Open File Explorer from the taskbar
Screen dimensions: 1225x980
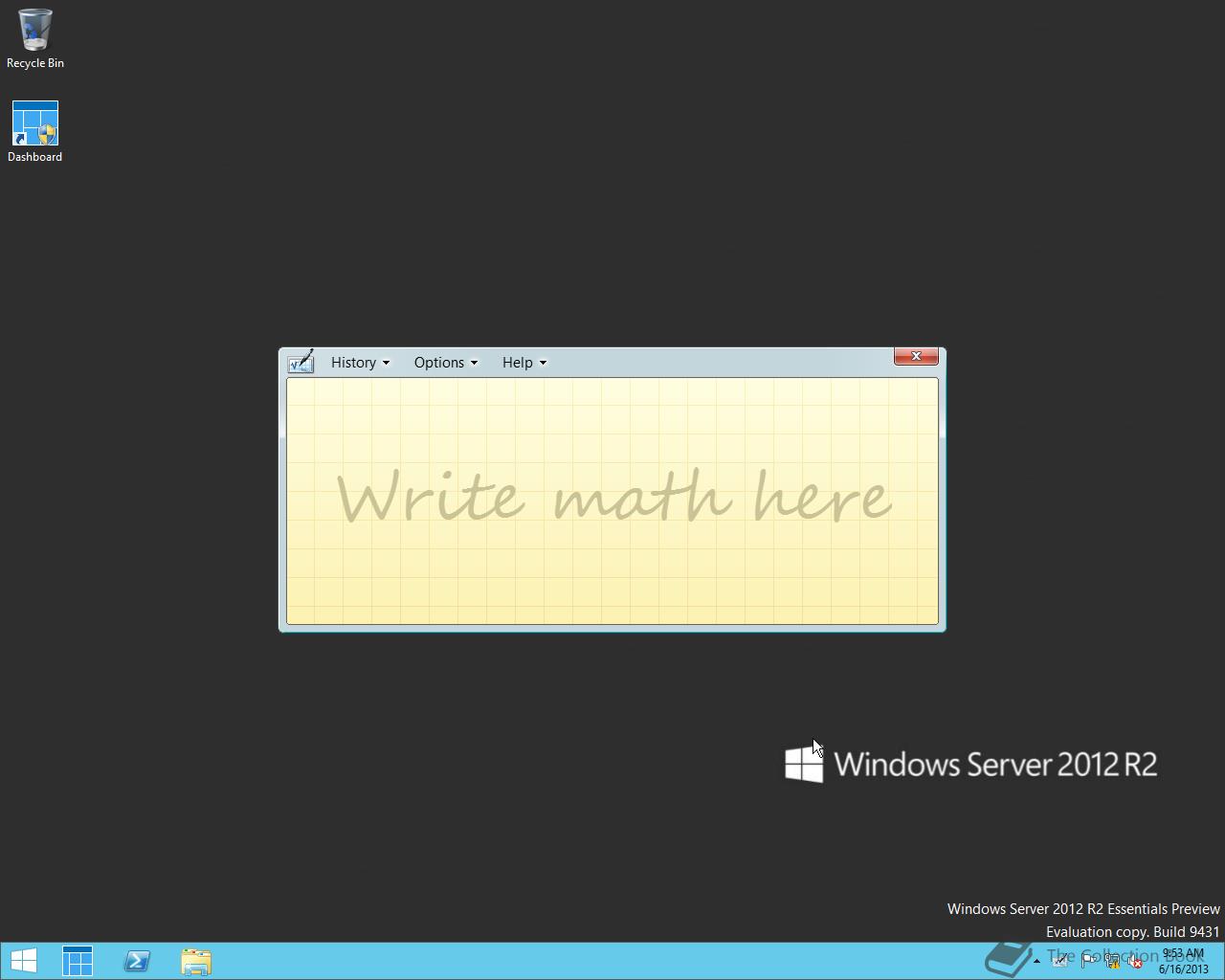click(x=196, y=961)
